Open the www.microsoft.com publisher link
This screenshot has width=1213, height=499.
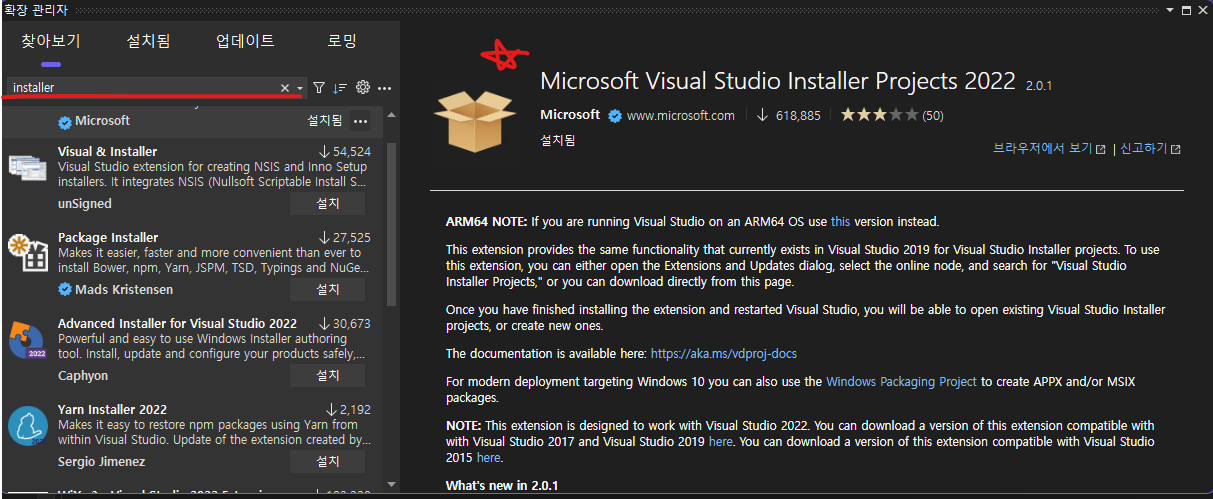[x=681, y=115]
